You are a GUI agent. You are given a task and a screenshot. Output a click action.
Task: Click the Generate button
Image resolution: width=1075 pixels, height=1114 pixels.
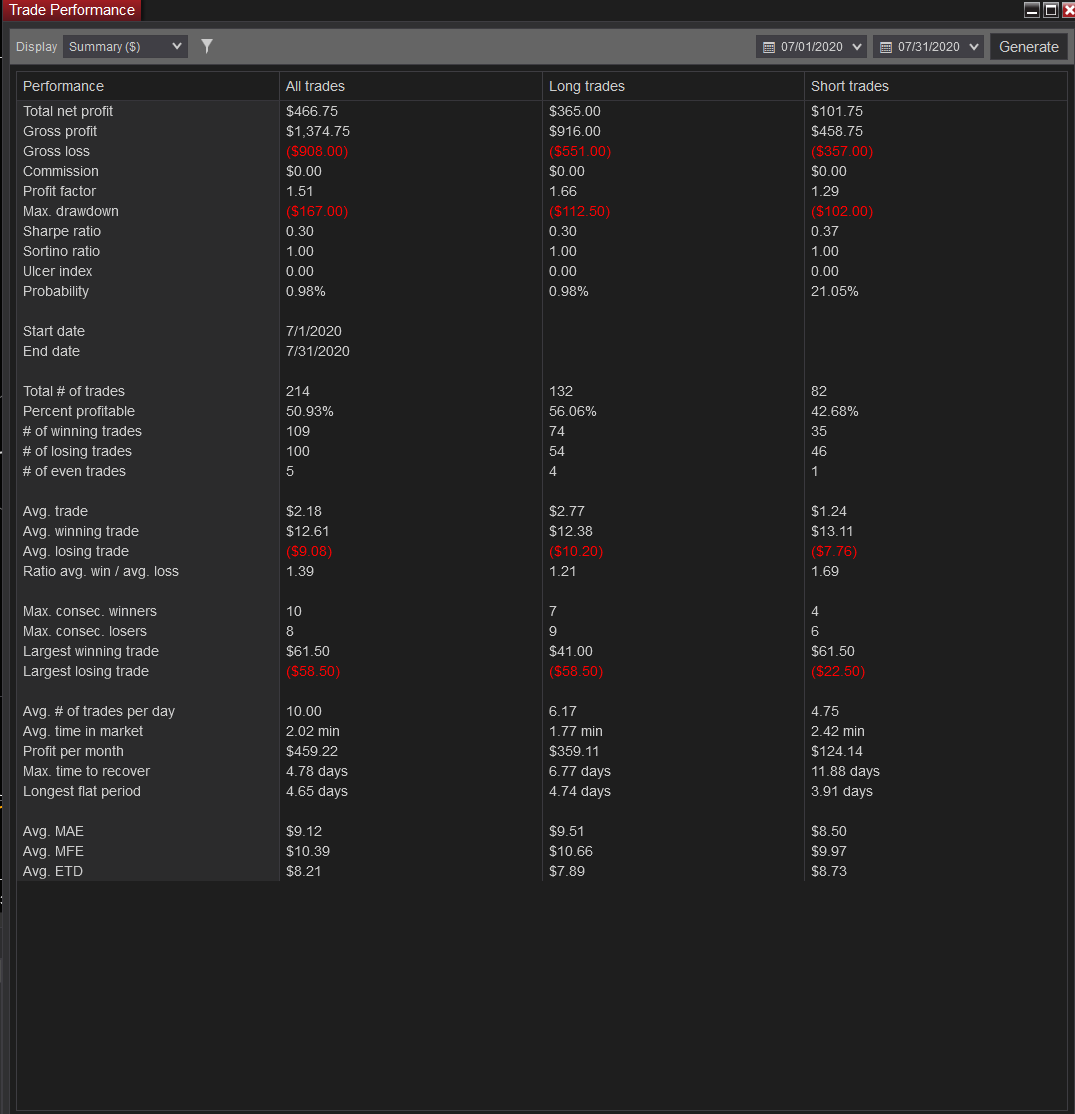tap(1029, 47)
